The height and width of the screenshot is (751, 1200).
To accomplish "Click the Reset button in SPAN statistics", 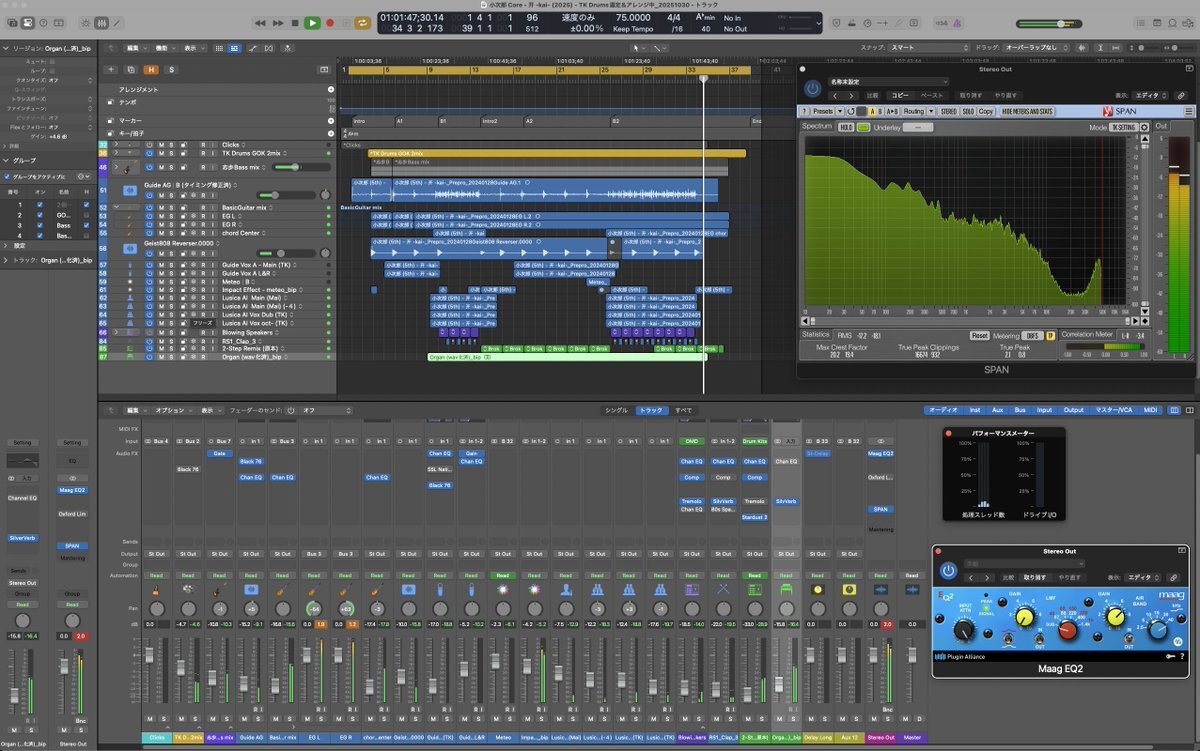I will coord(979,335).
